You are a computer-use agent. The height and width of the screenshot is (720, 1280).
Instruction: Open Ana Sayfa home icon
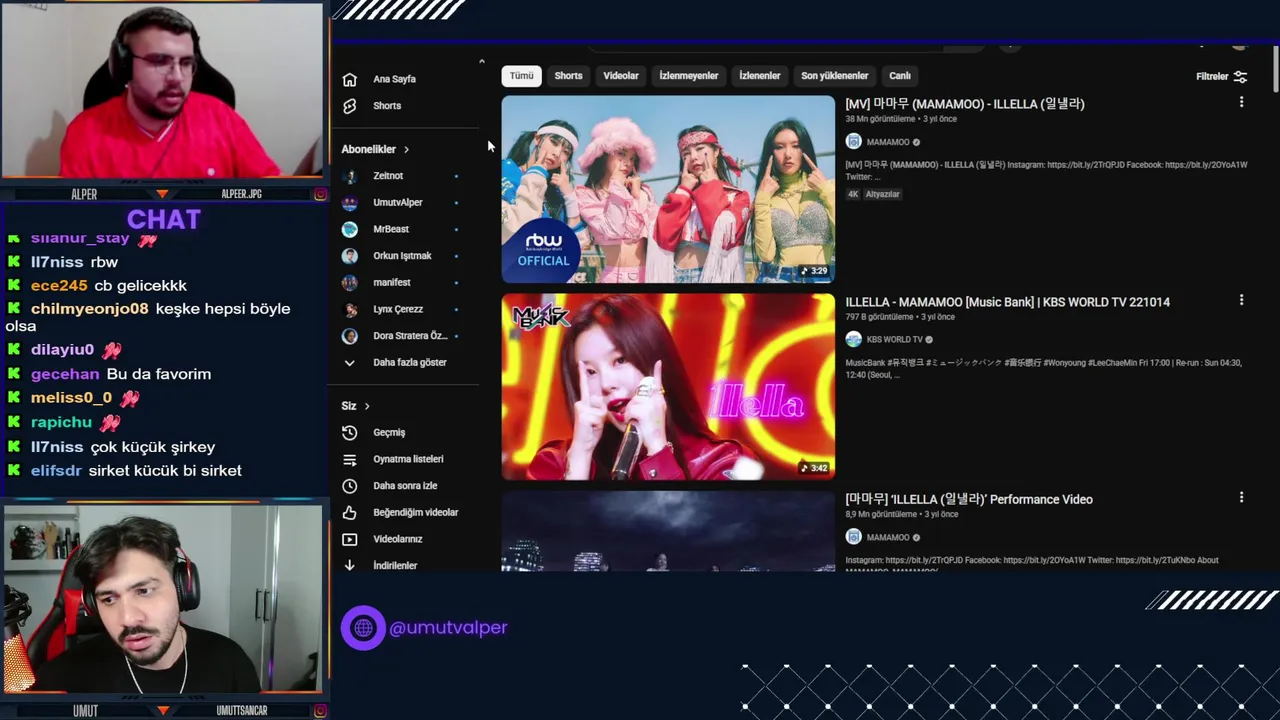coord(349,79)
